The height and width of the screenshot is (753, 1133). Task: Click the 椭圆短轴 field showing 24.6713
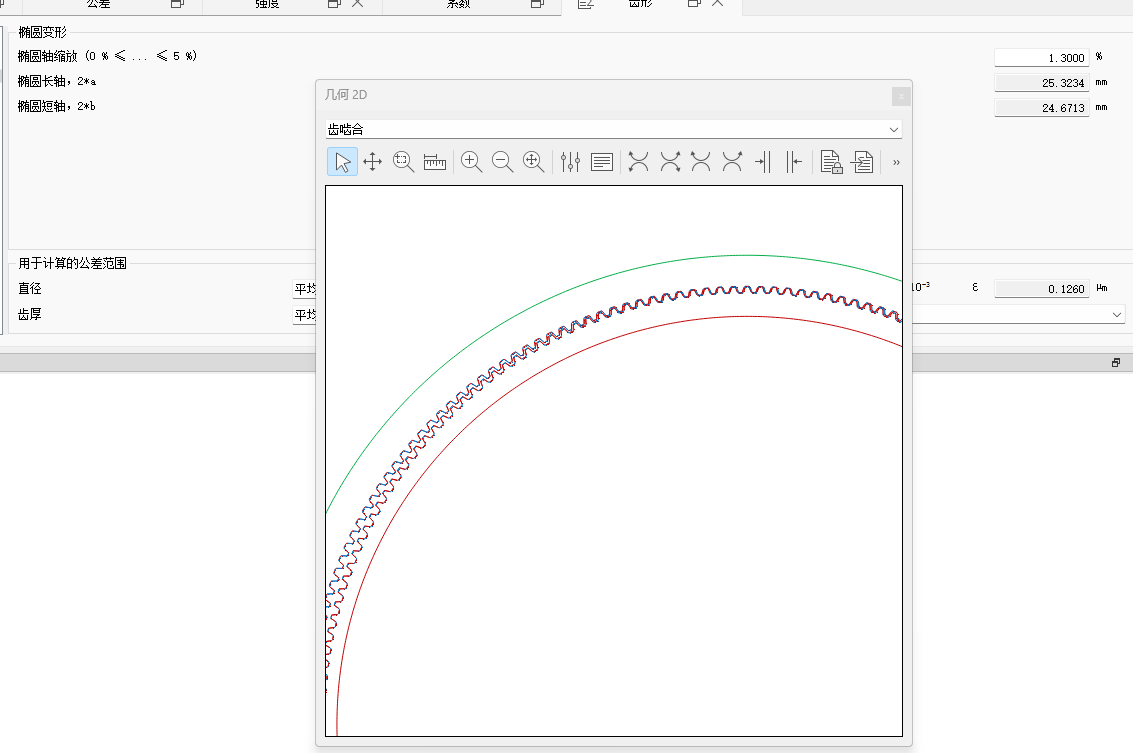point(1041,108)
